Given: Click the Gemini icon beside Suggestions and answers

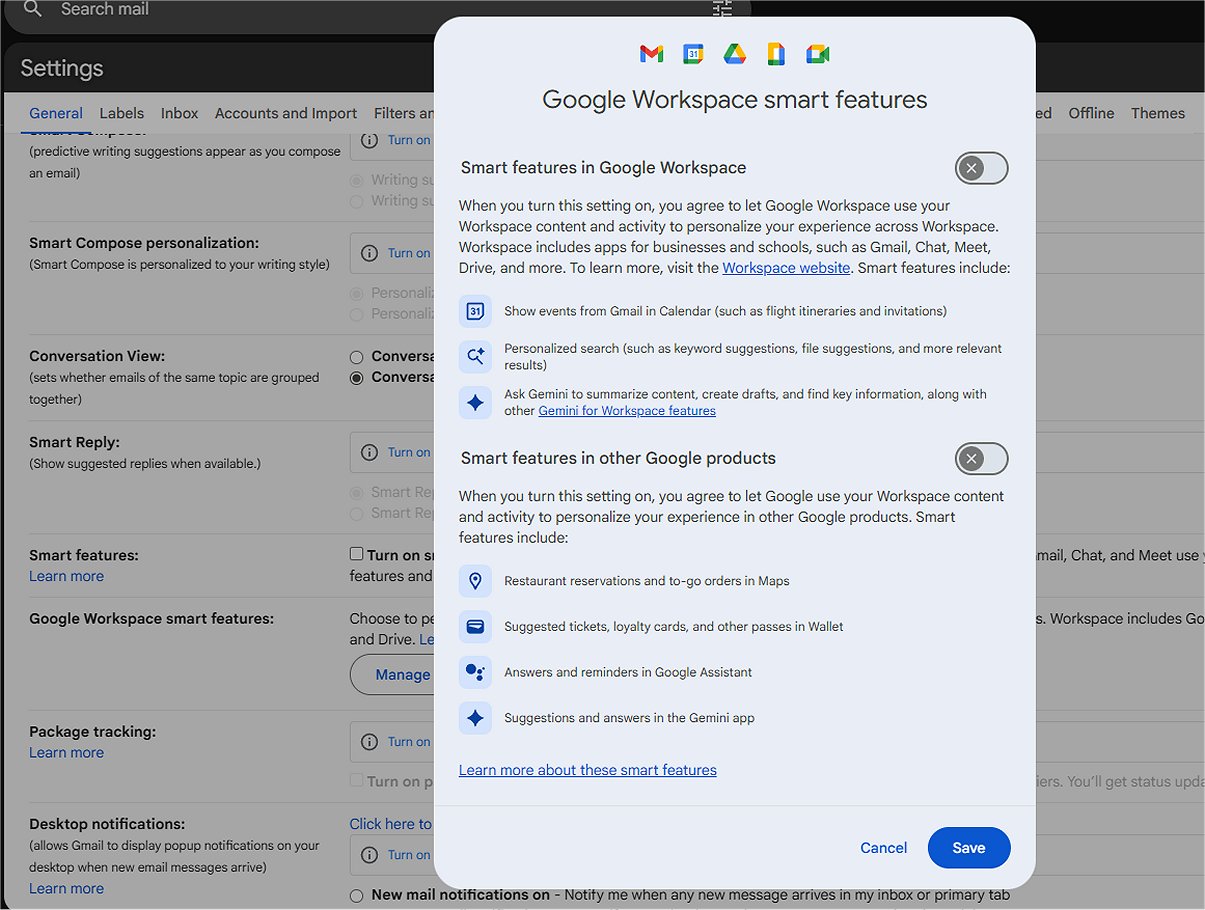Looking at the screenshot, I should coord(475,718).
